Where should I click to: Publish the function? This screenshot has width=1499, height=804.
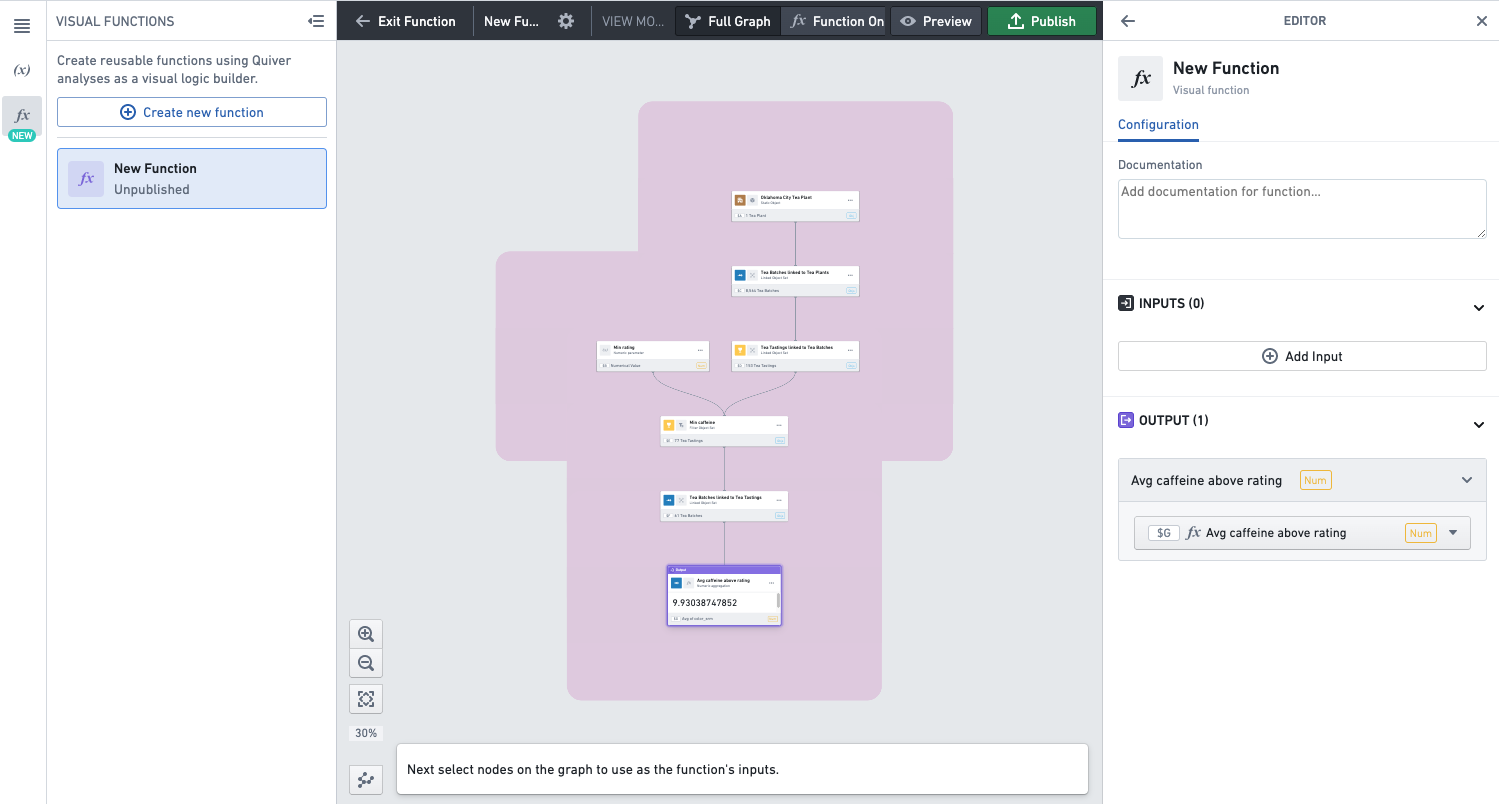(x=1041, y=21)
